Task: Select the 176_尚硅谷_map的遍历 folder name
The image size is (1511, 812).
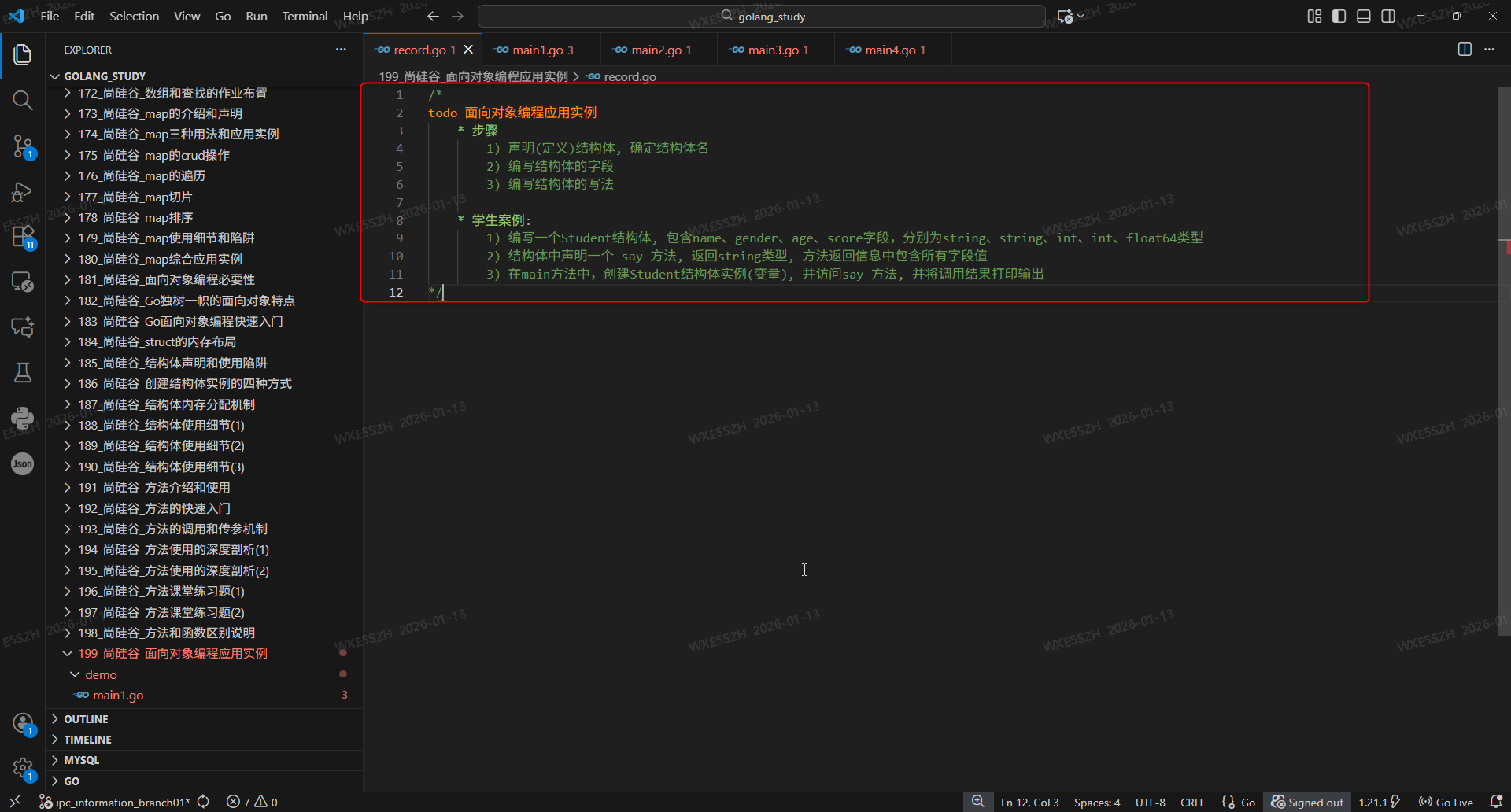Action: point(142,176)
